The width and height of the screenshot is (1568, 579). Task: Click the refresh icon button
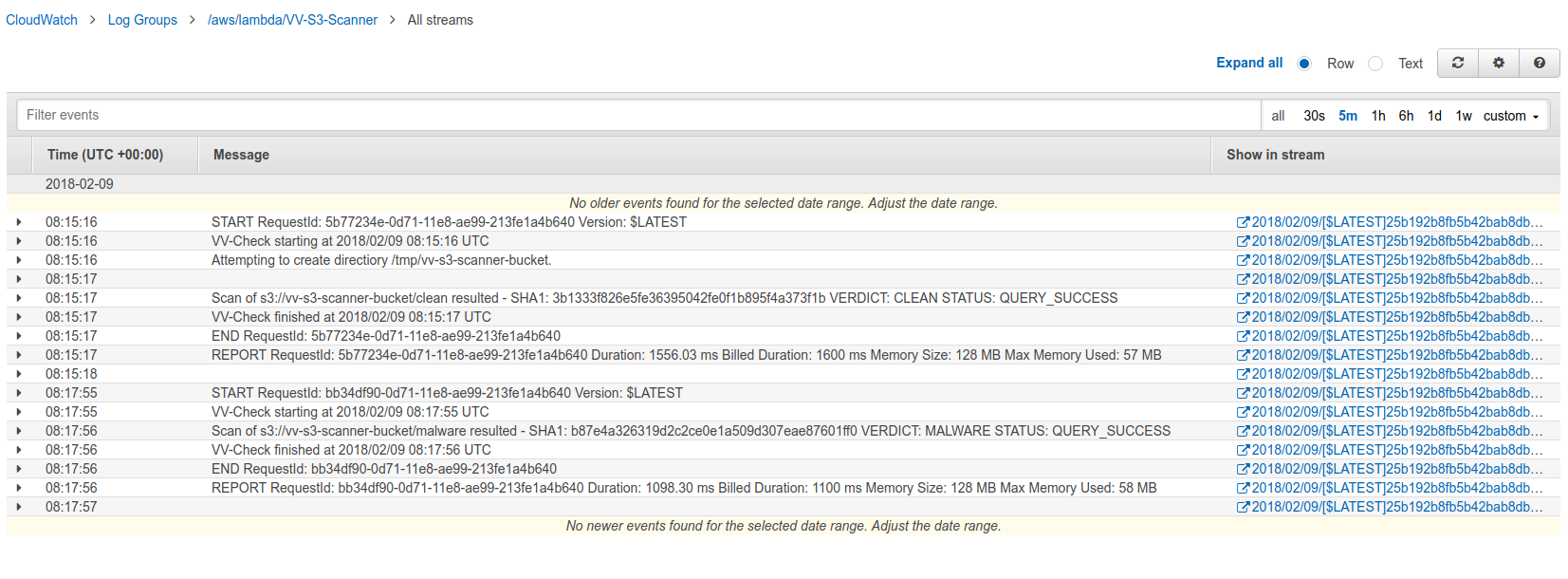coord(1458,64)
